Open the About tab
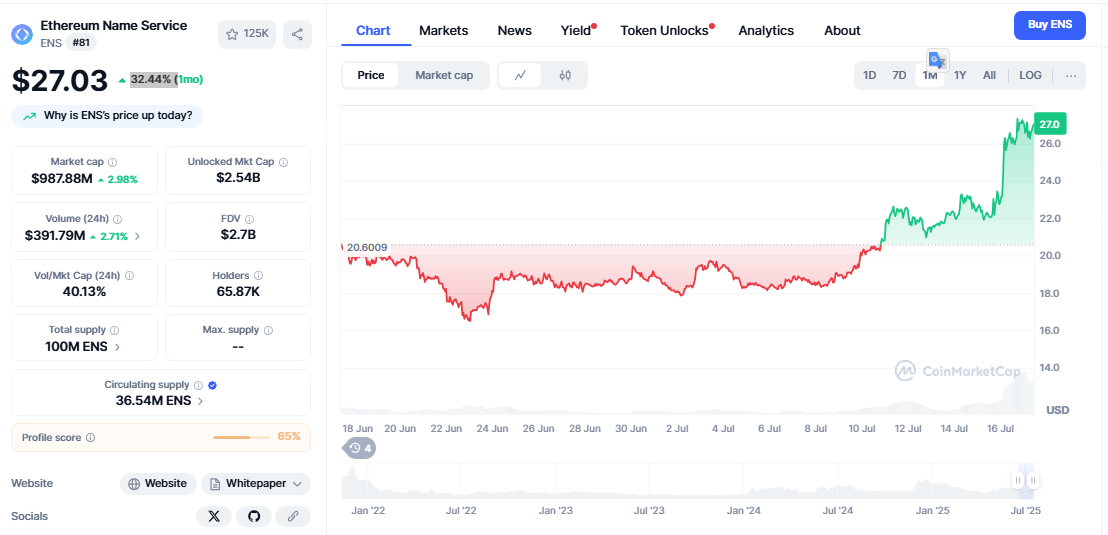Screen dimensions: 1108x535 [x=842, y=30]
